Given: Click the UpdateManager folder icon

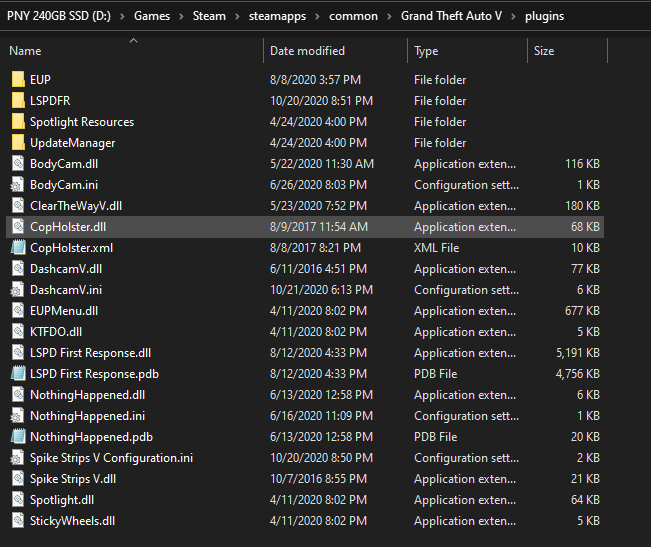Looking at the screenshot, I should 18,143.
